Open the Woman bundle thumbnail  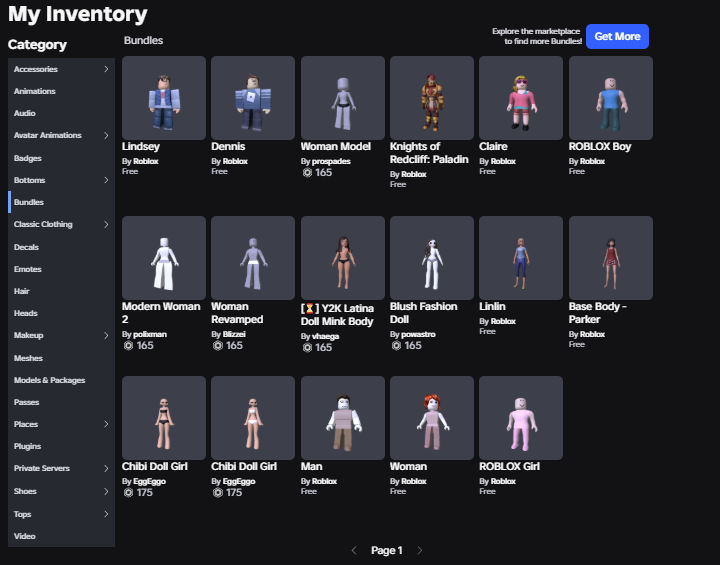tap(432, 418)
